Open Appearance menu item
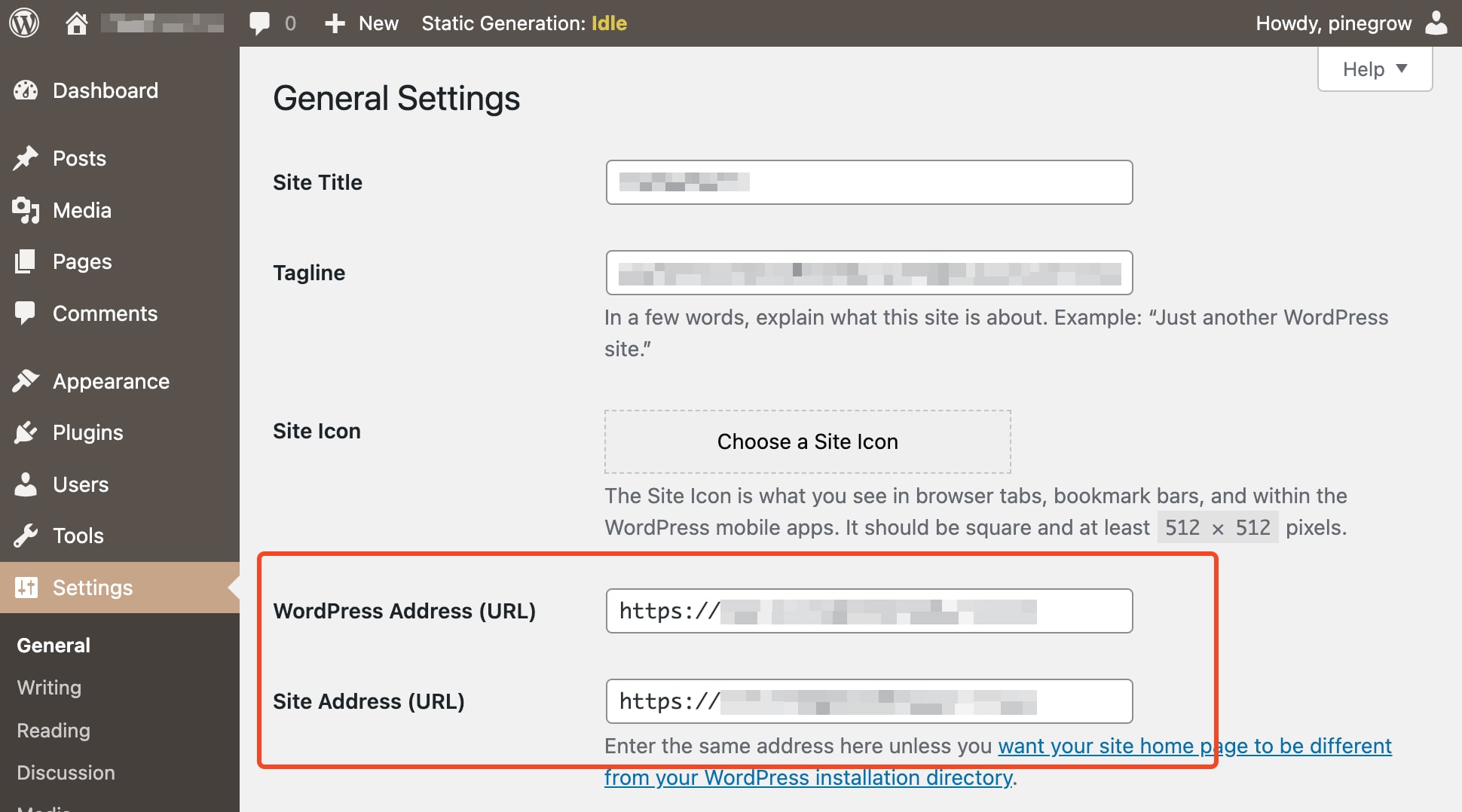 [120, 381]
